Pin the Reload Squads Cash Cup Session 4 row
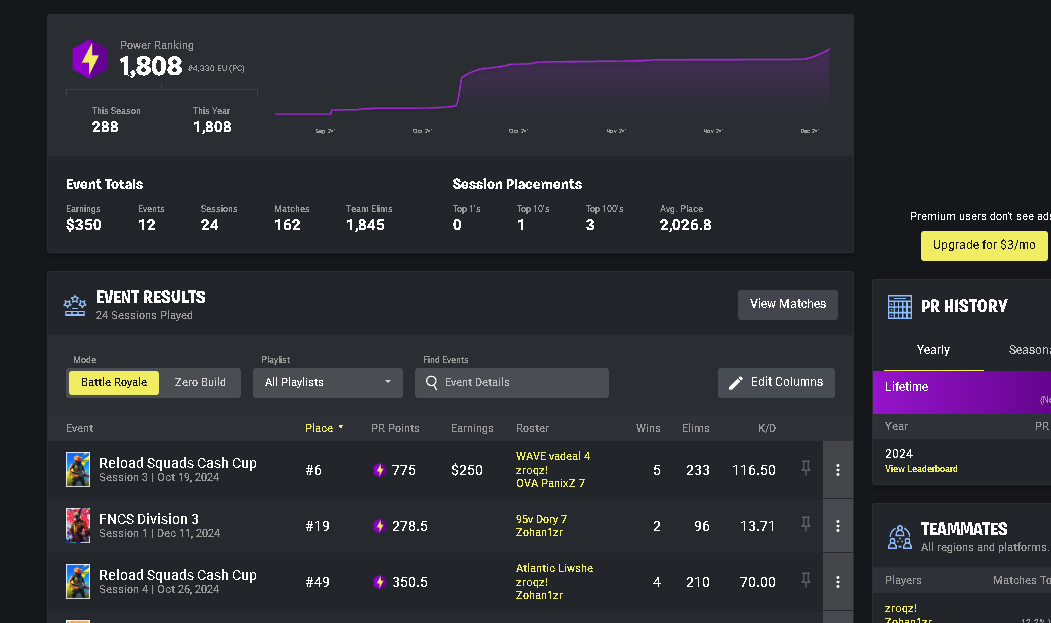The width and height of the screenshot is (1051, 623). point(806,580)
